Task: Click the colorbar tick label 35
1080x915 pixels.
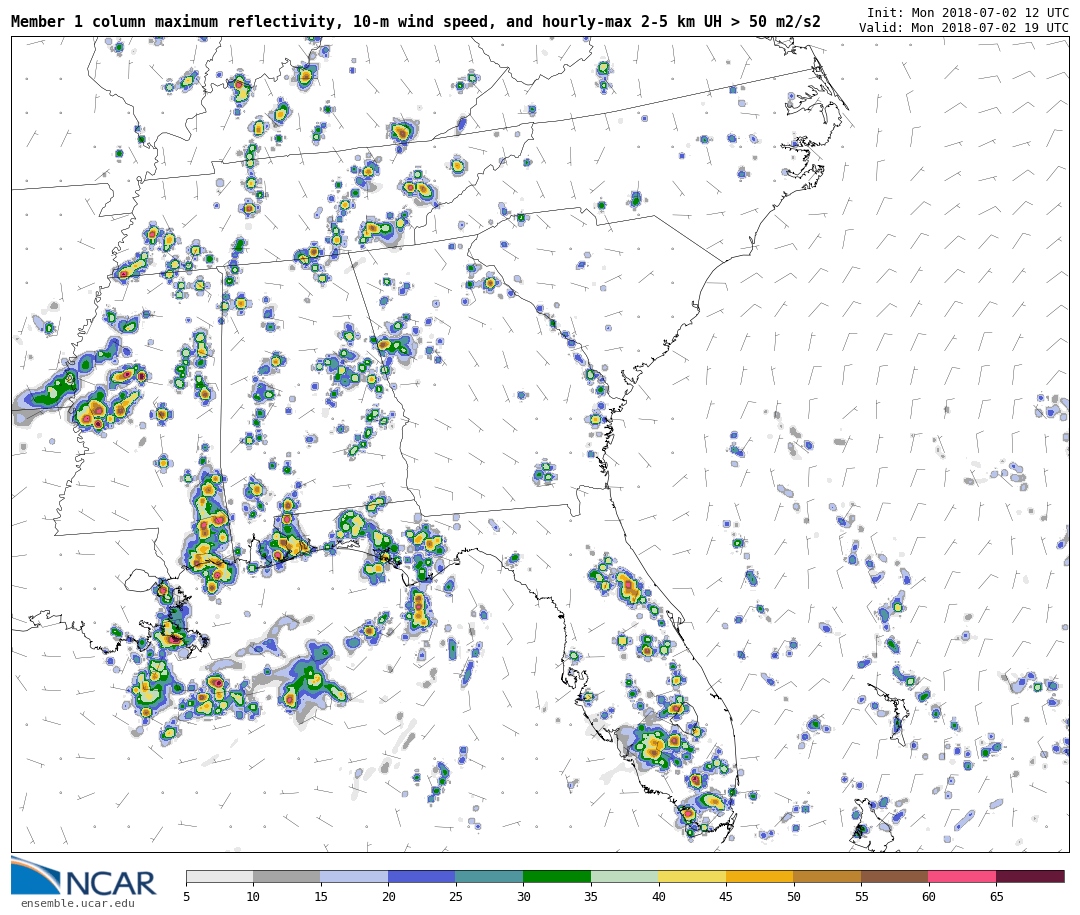Action: tap(591, 896)
